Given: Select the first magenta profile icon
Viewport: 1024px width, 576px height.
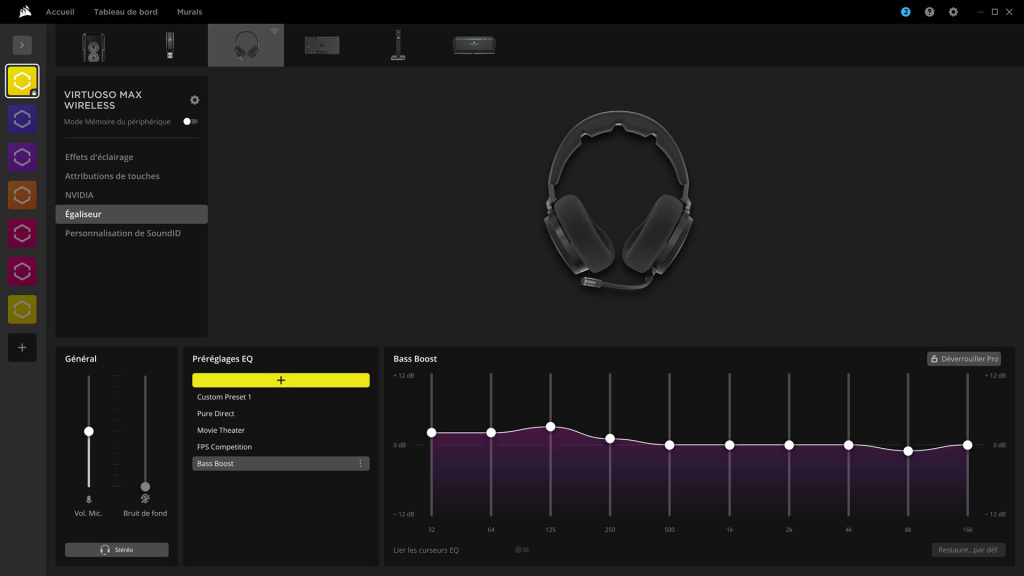Looking at the screenshot, I should tap(22, 233).
